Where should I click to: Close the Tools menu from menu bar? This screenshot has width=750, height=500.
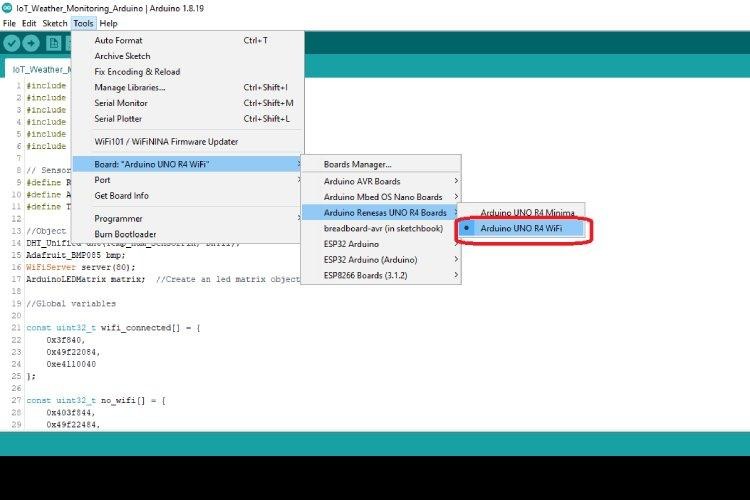(x=83, y=23)
